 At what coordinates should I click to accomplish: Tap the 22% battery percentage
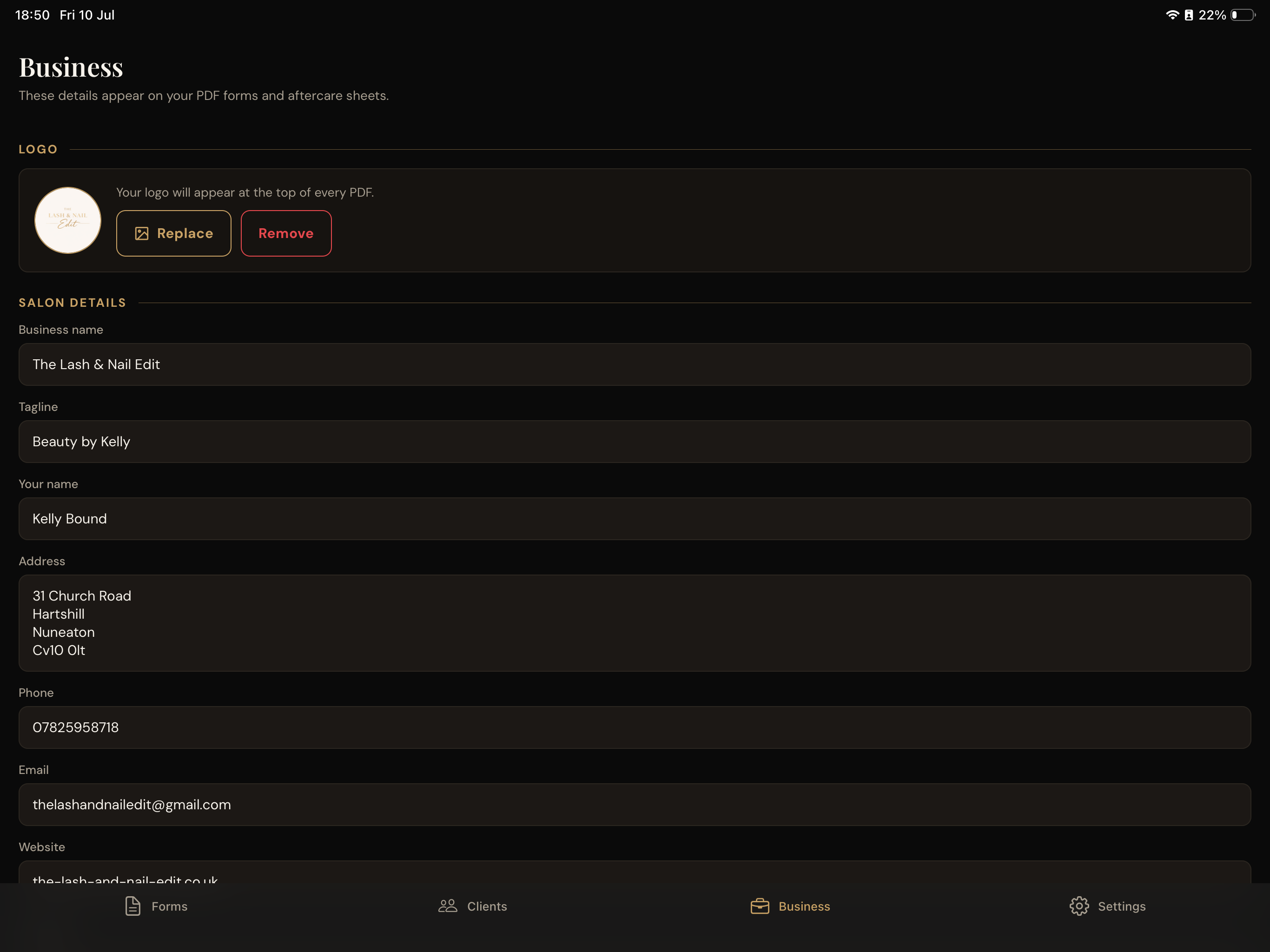pos(1212,15)
